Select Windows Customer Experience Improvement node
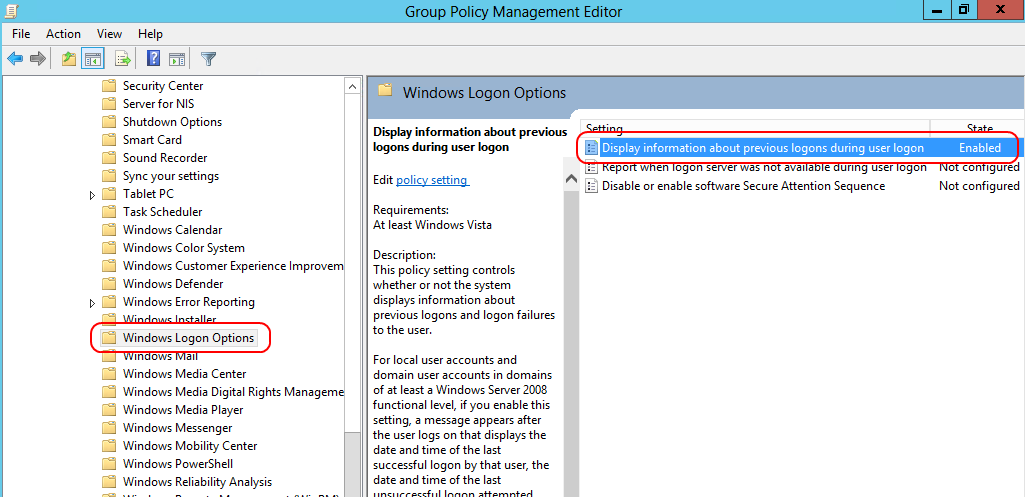The image size is (1025, 497). click(x=232, y=266)
